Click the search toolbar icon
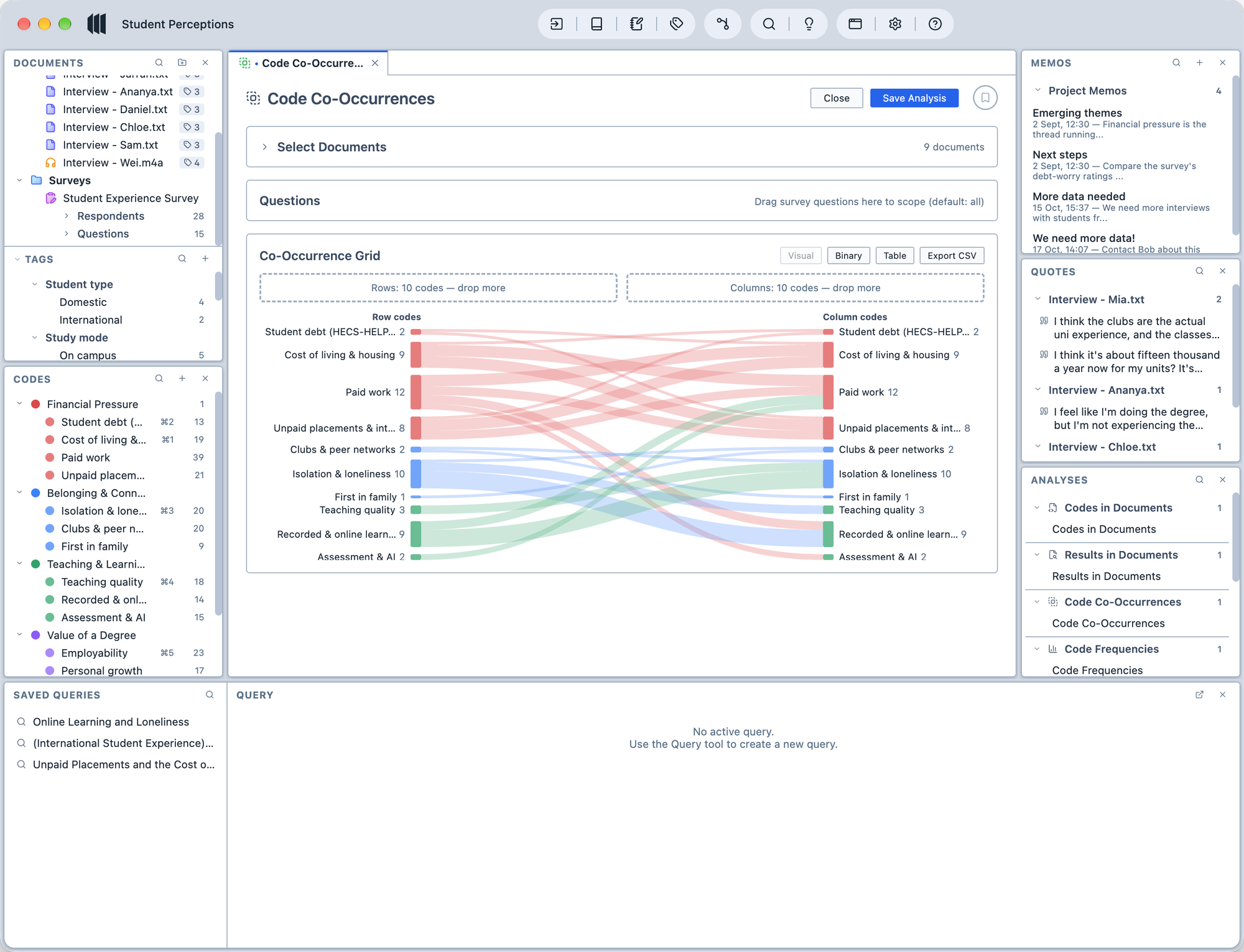The width and height of the screenshot is (1244, 952). tap(769, 24)
